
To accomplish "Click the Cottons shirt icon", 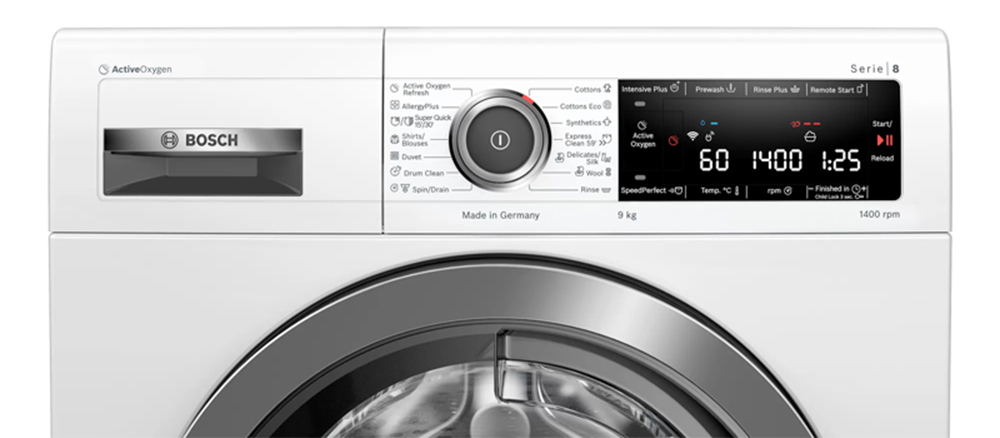I will pyautogui.click(x=607, y=89).
